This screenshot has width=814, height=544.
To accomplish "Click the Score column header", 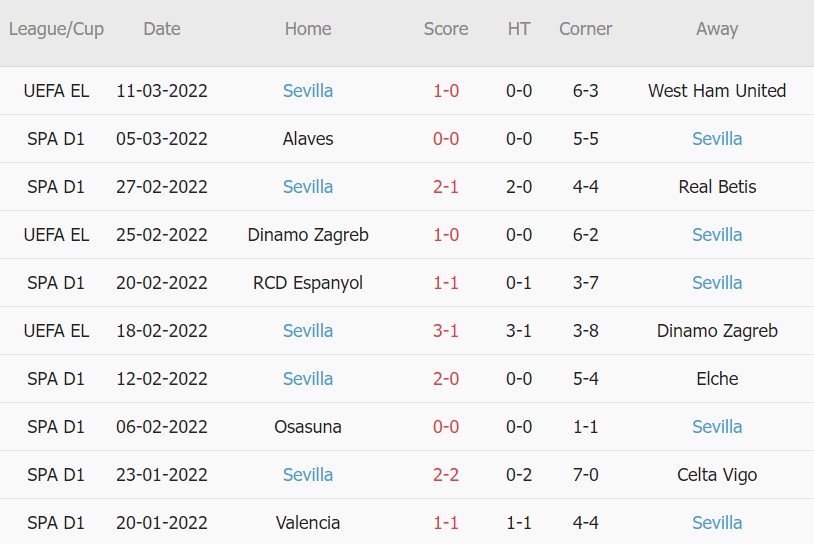I will pyautogui.click(x=446, y=29).
